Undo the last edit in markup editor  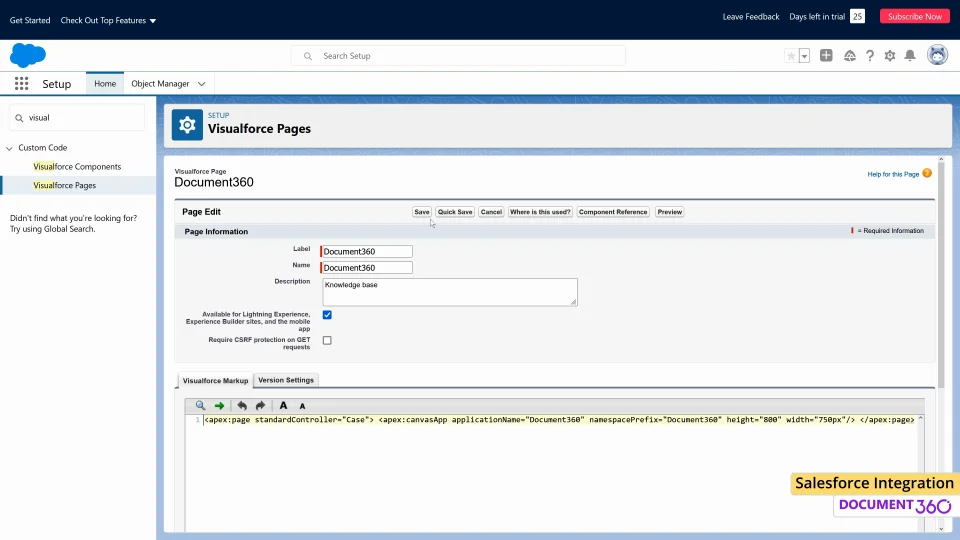pyautogui.click(x=242, y=405)
